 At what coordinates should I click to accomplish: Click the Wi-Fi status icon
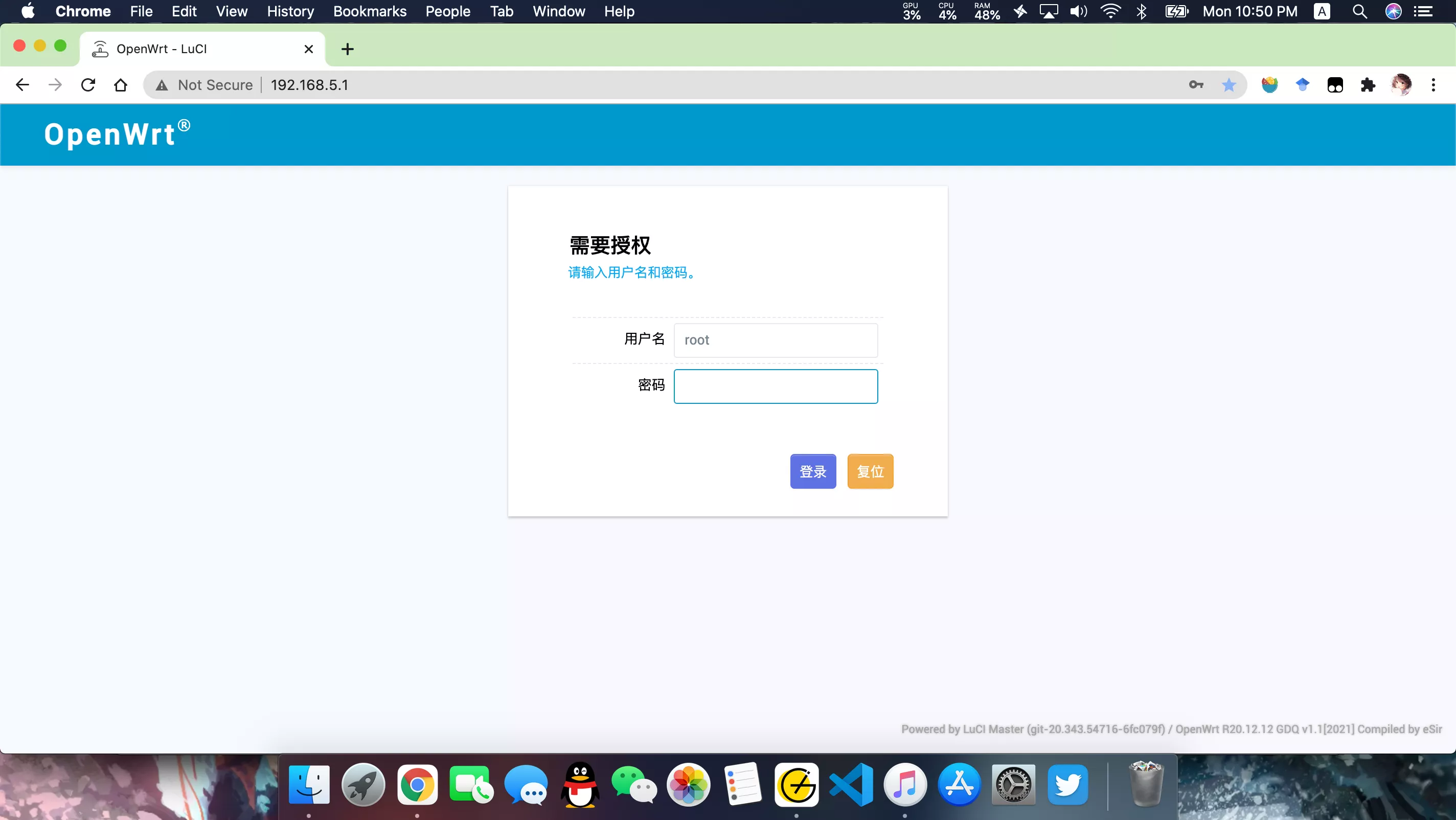coord(1110,11)
